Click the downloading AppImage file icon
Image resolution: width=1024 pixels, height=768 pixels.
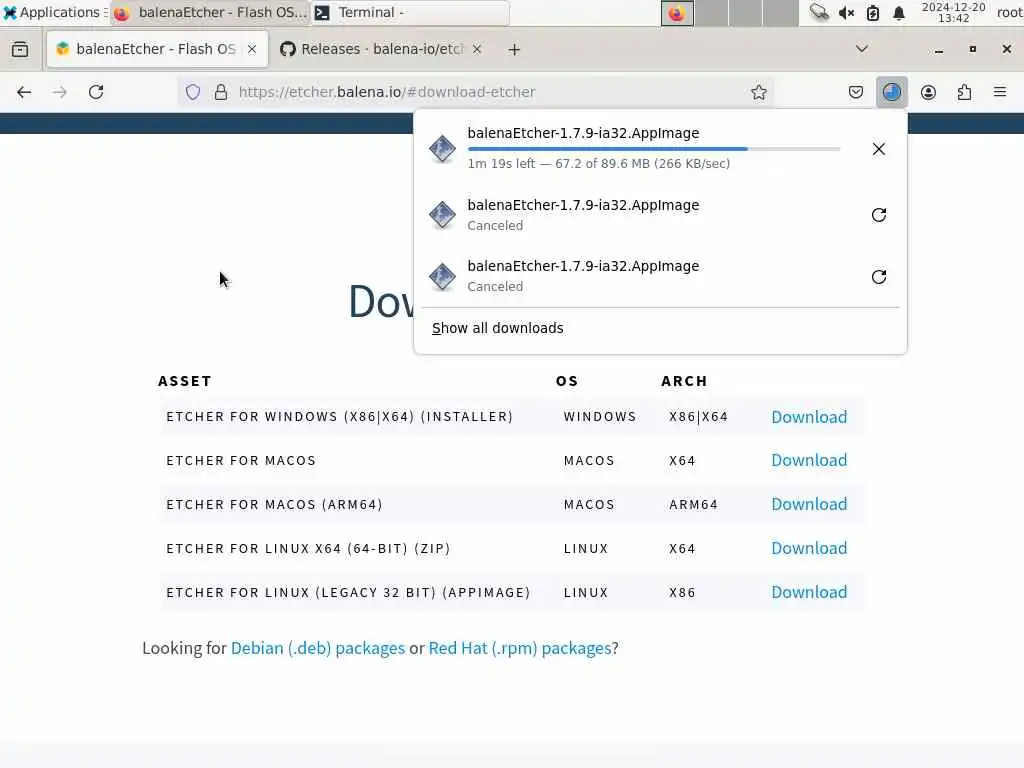pos(442,148)
